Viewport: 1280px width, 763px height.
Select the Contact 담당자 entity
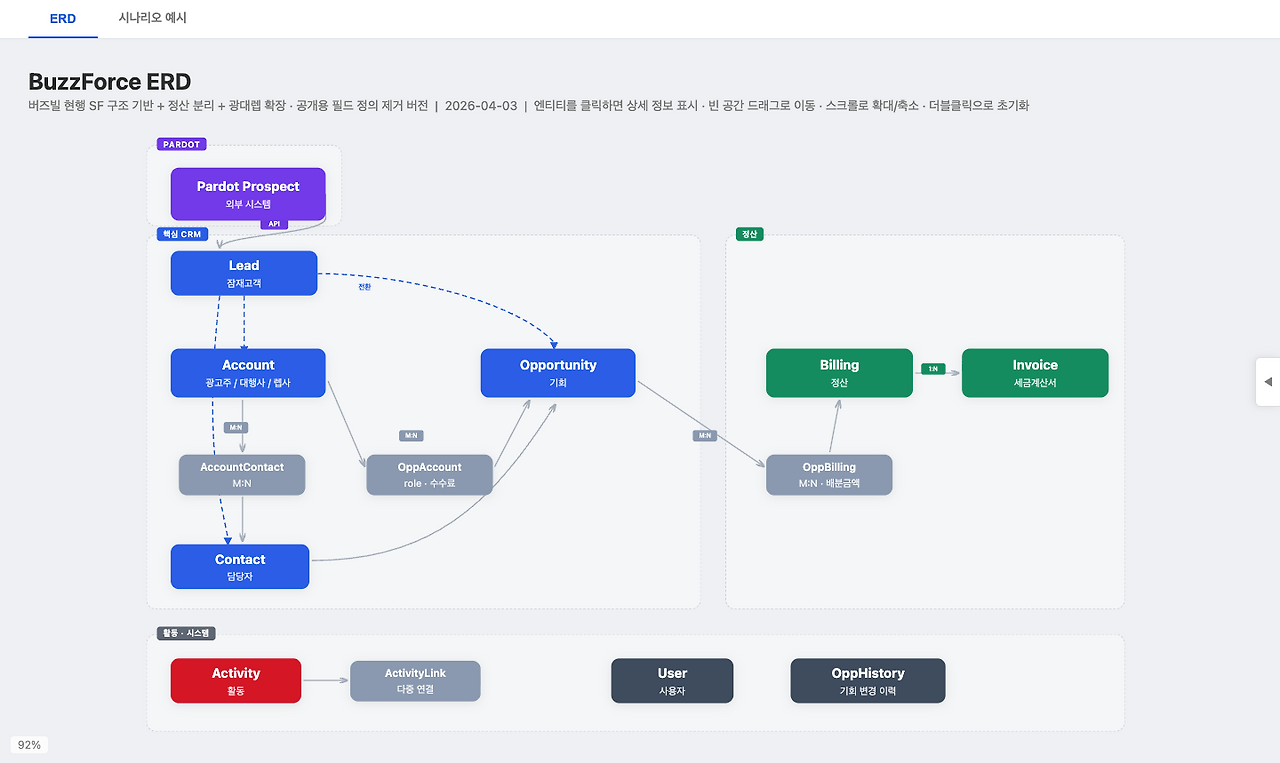[240, 567]
